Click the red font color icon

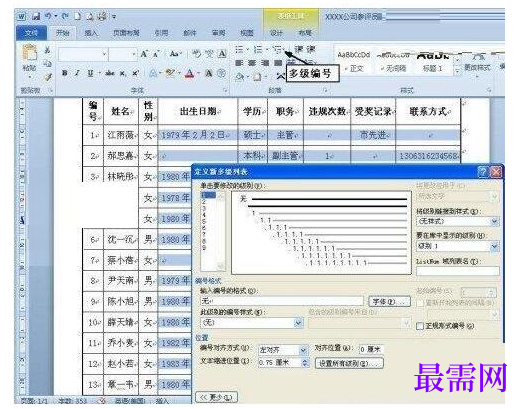click(x=190, y=73)
